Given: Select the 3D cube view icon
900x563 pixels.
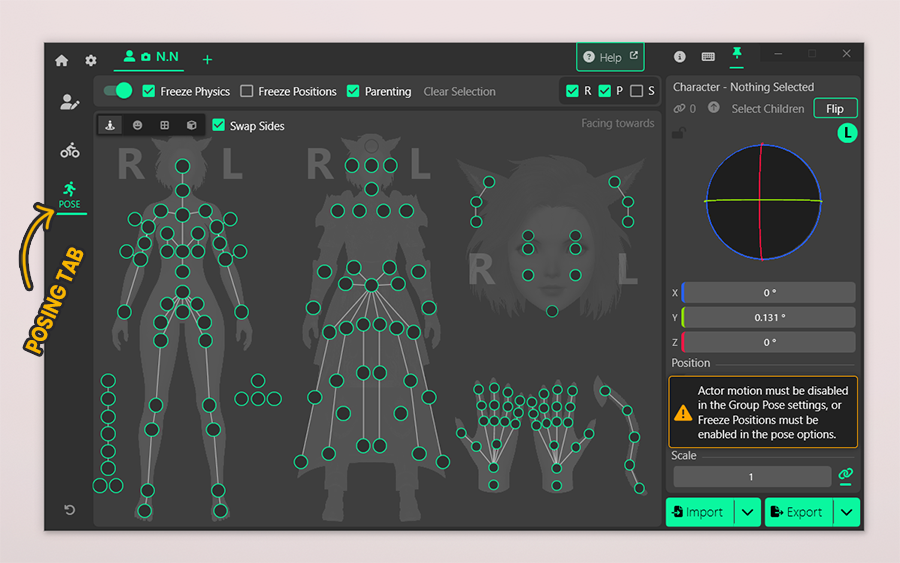Looking at the screenshot, I should tap(191, 126).
